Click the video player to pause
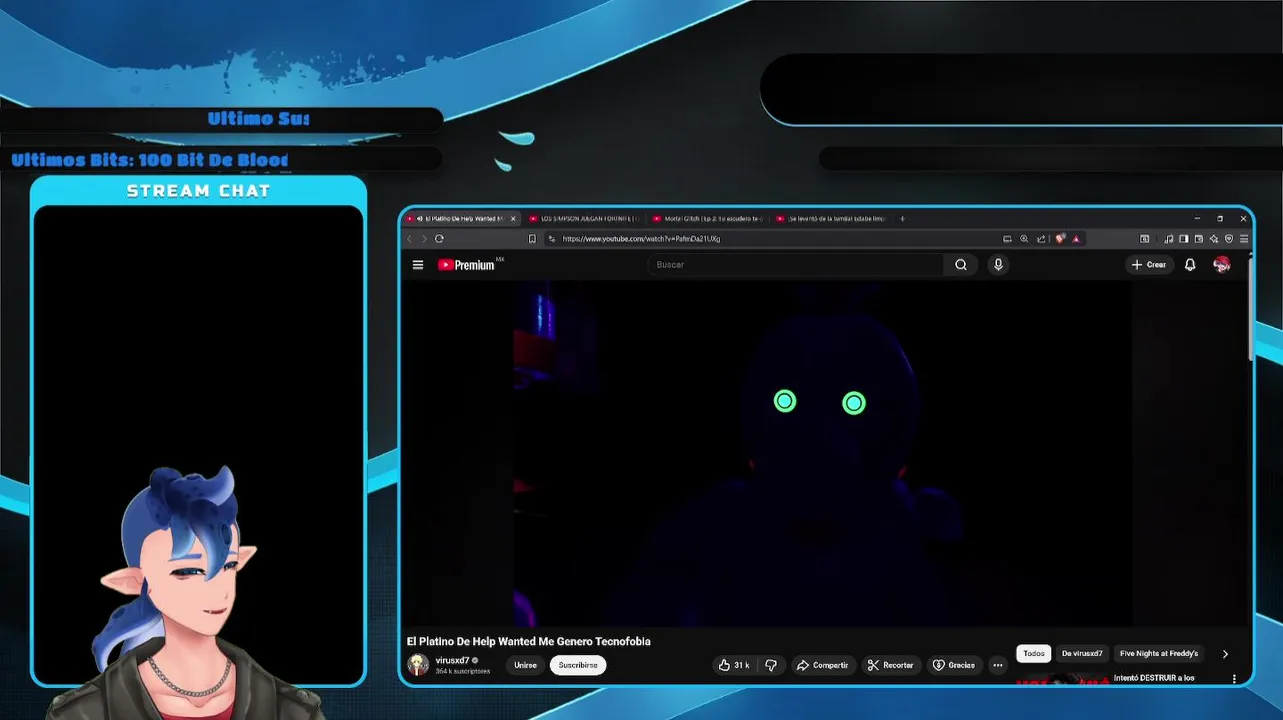 (822, 453)
